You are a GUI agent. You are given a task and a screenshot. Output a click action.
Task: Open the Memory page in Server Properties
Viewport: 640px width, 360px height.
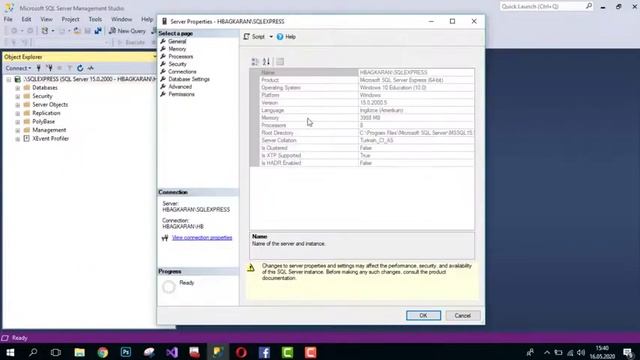tap(177, 49)
